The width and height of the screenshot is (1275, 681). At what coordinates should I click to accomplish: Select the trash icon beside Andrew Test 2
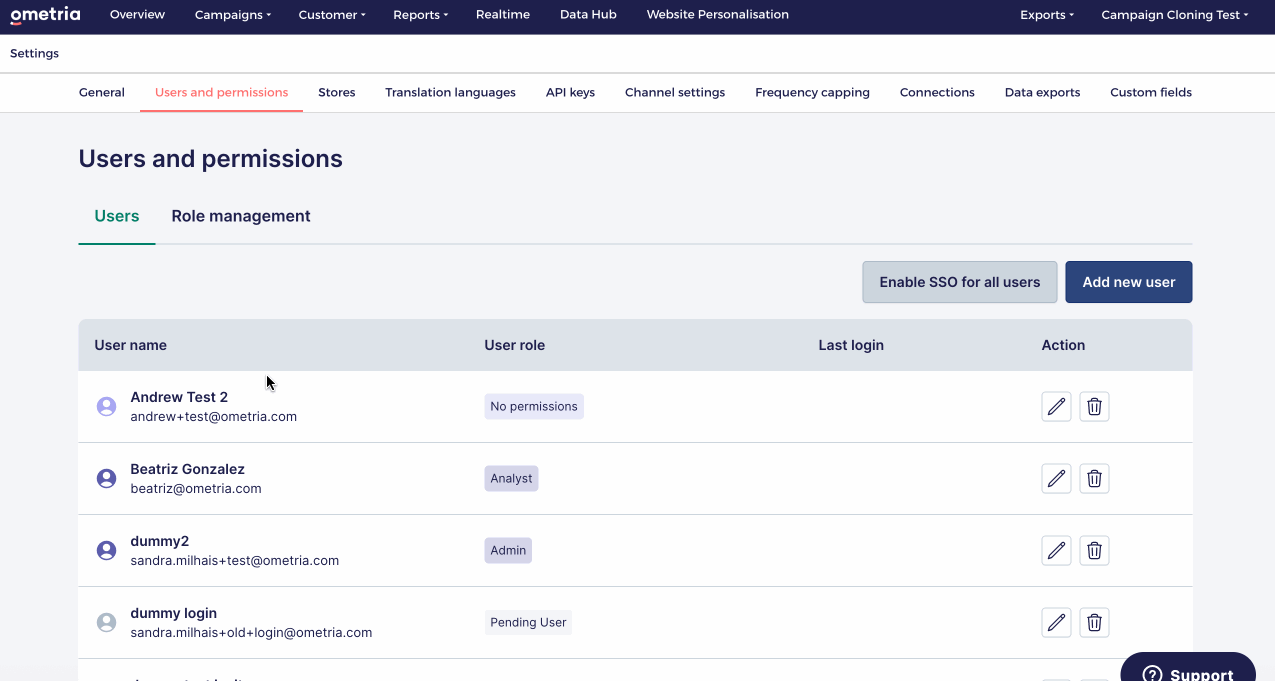point(1094,406)
